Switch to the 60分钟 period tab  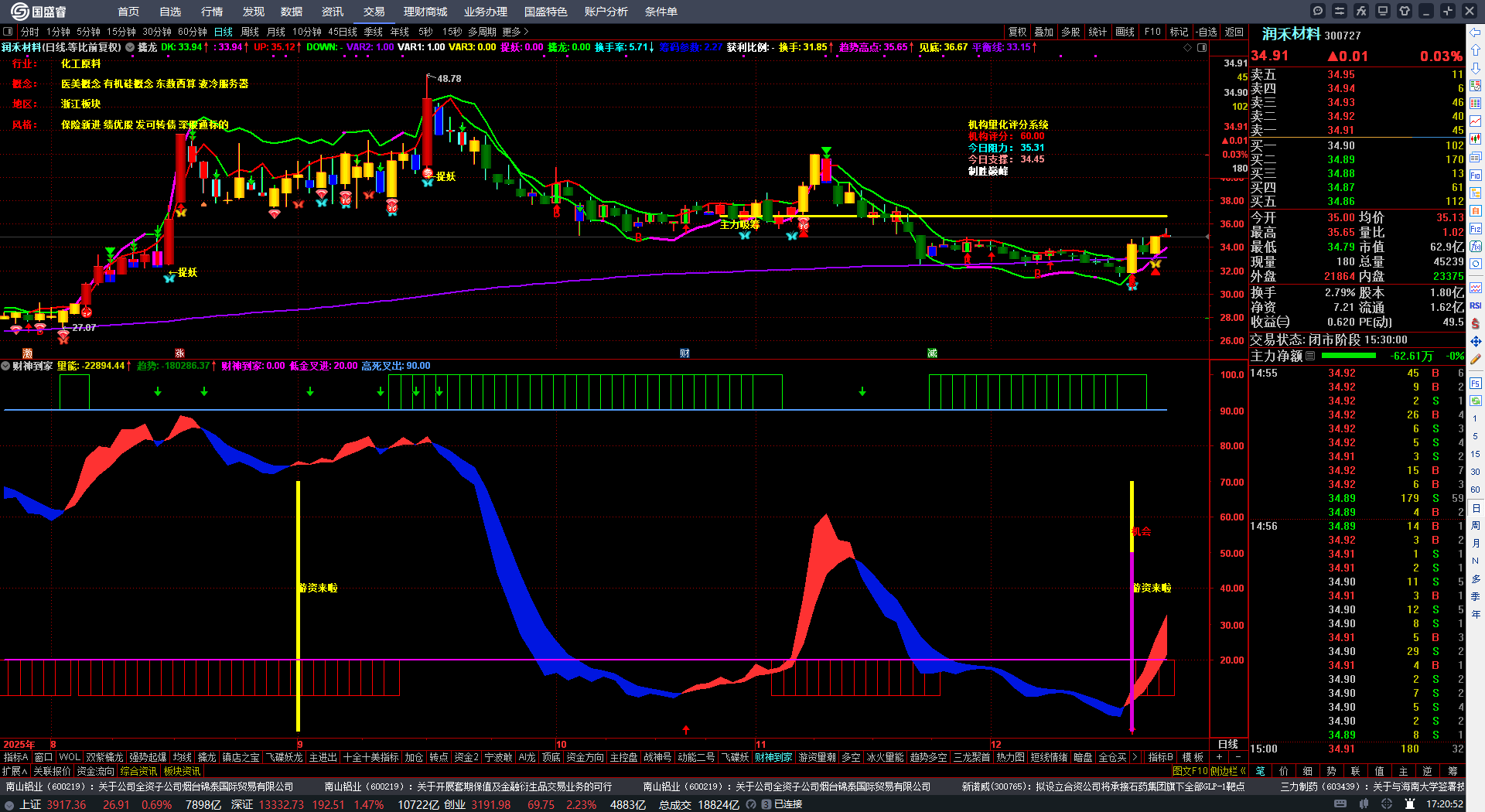point(193,32)
